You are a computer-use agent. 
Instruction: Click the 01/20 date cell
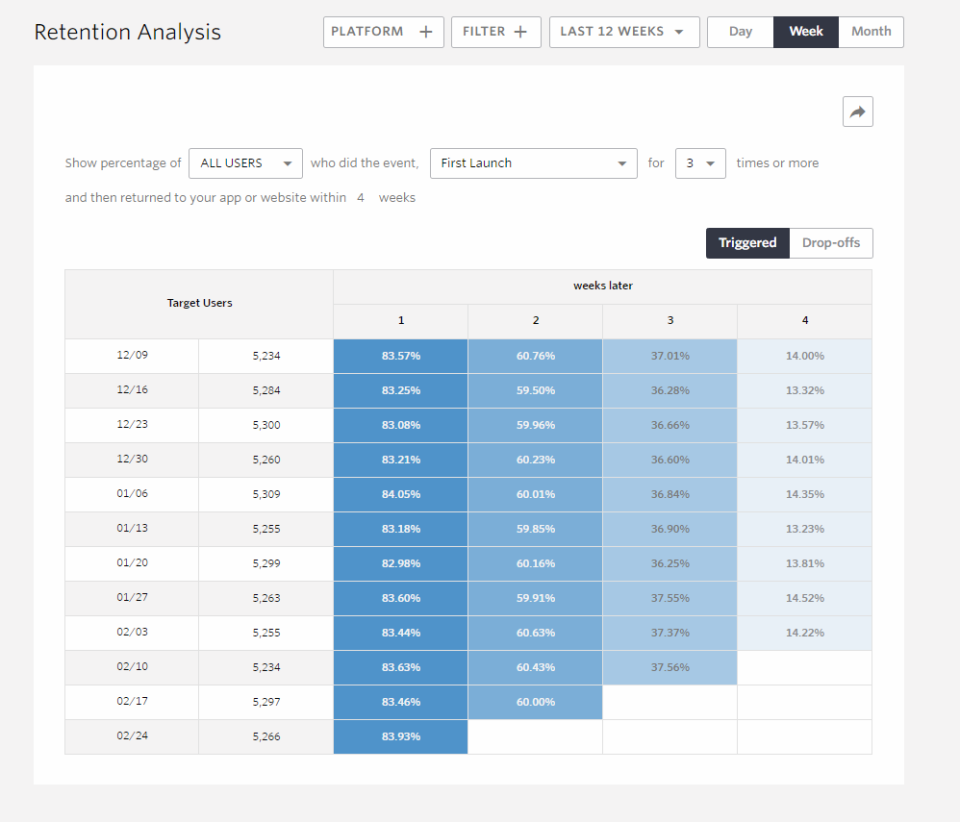pos(132,564)
